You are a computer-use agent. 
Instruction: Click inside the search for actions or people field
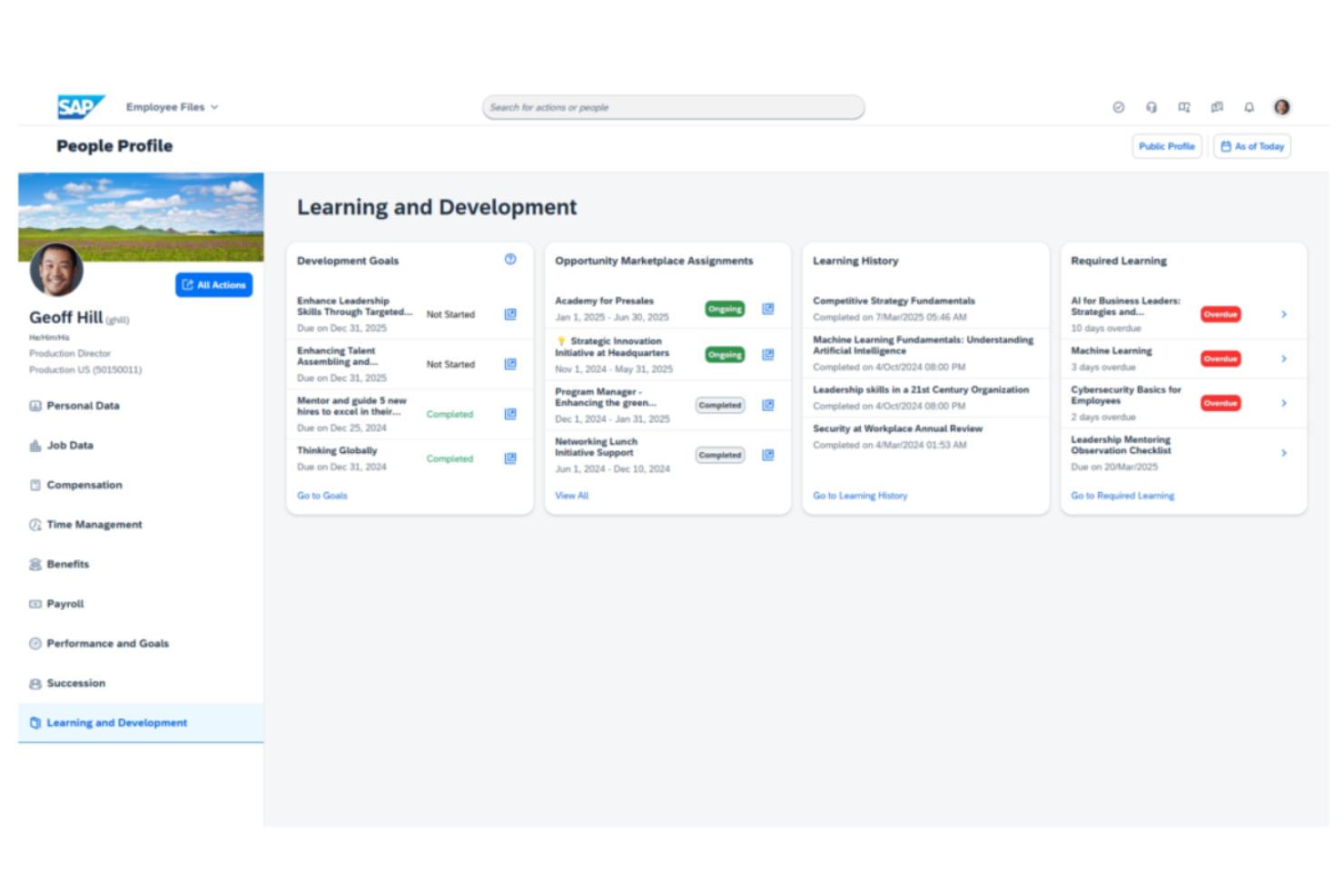tap(672, 106)
